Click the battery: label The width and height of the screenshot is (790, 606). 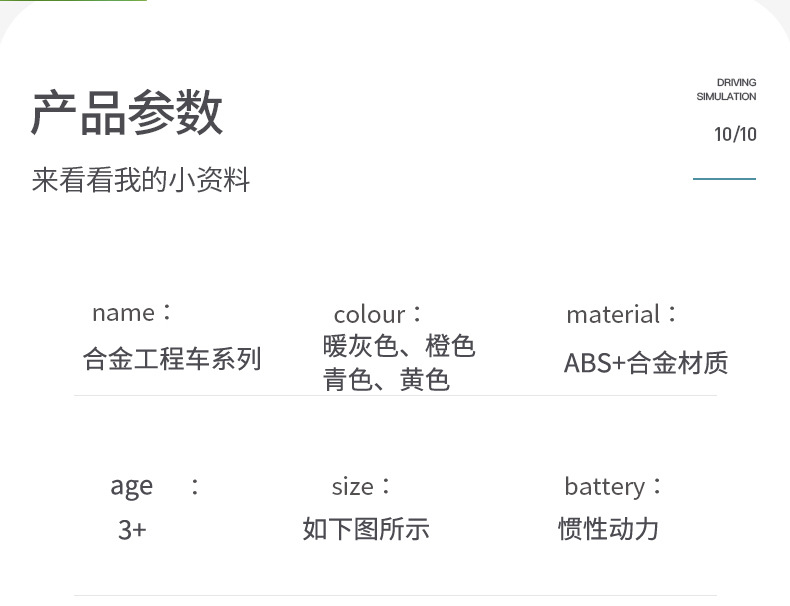pos(613,487)
